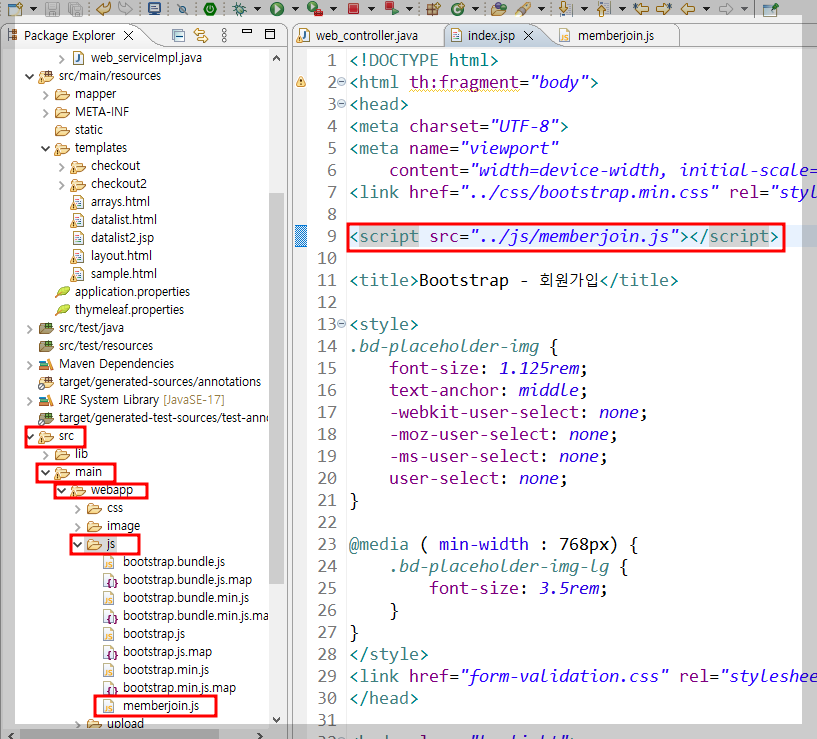Expand the mapper folder
Screen dimensions: 817x739
click(x=45, y=95)
